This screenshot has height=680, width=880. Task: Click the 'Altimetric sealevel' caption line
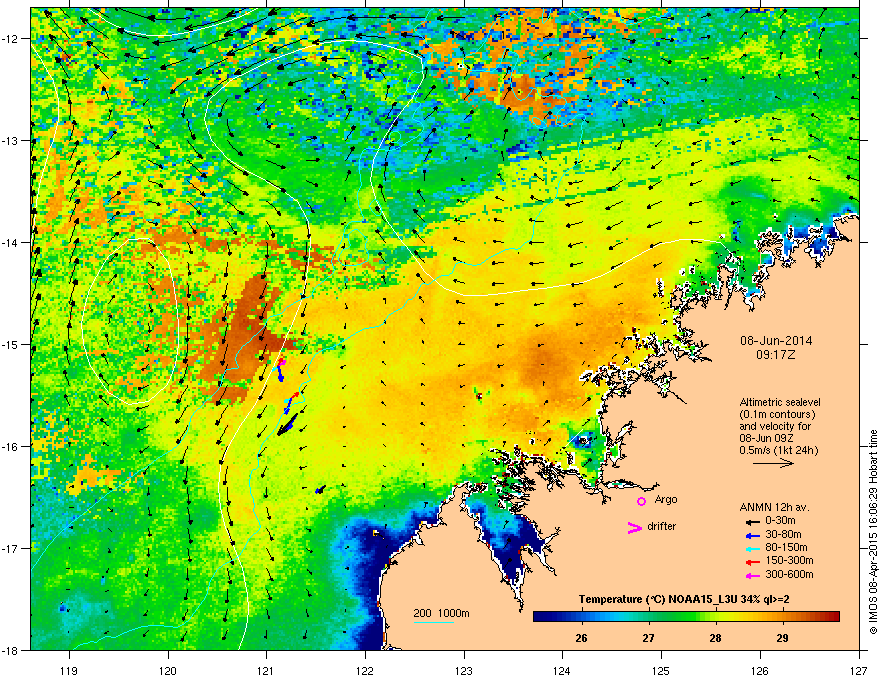click(780, 402)
